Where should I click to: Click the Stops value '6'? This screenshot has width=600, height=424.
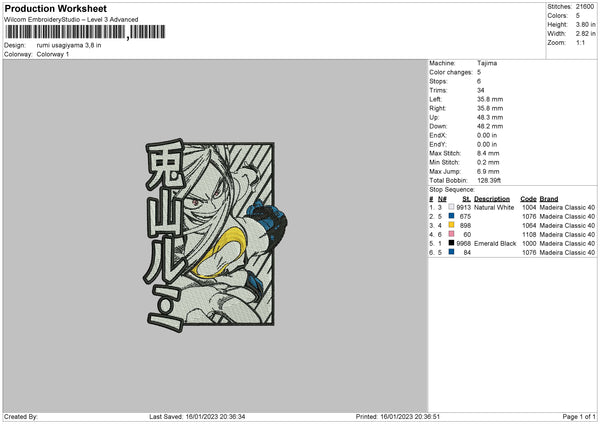(x=479, y=81)
